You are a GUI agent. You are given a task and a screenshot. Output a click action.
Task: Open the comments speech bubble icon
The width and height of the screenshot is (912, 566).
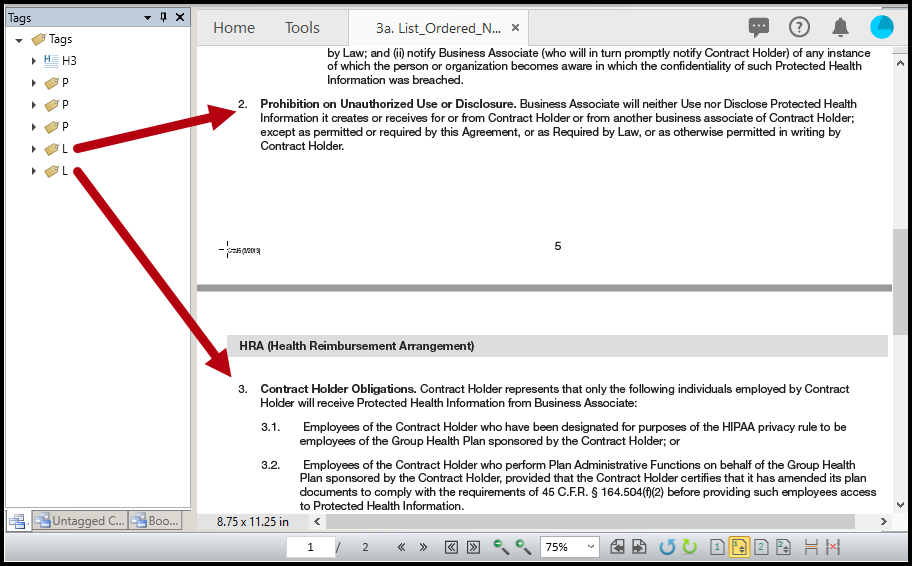click(758, 27)
